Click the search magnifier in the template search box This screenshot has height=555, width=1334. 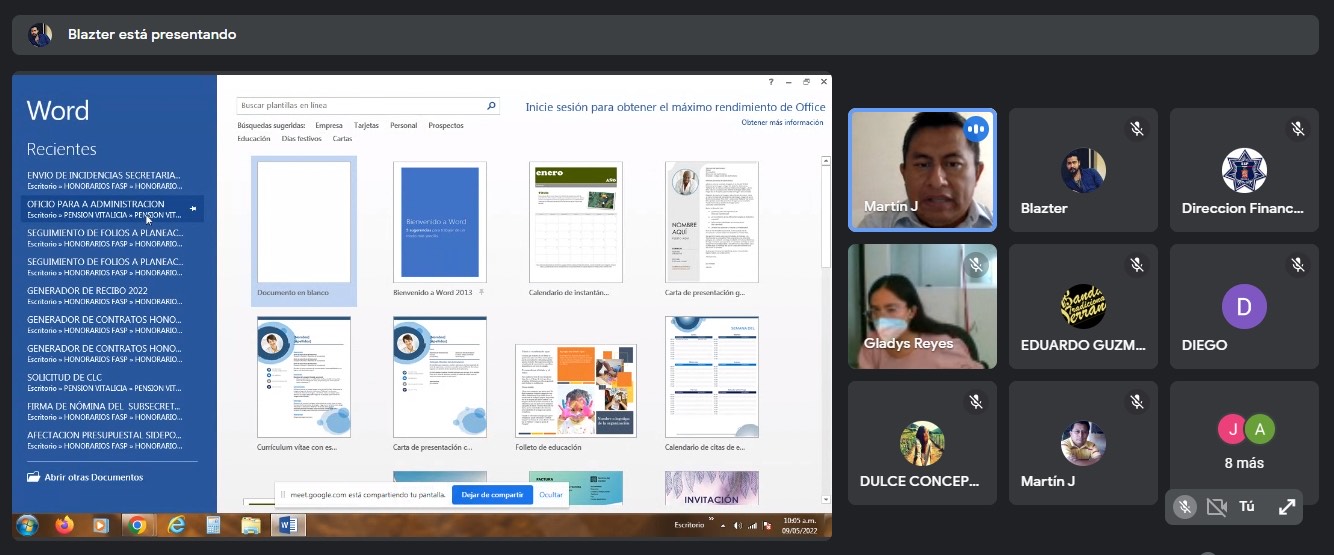pyautogui.click(x=491, y=105)
